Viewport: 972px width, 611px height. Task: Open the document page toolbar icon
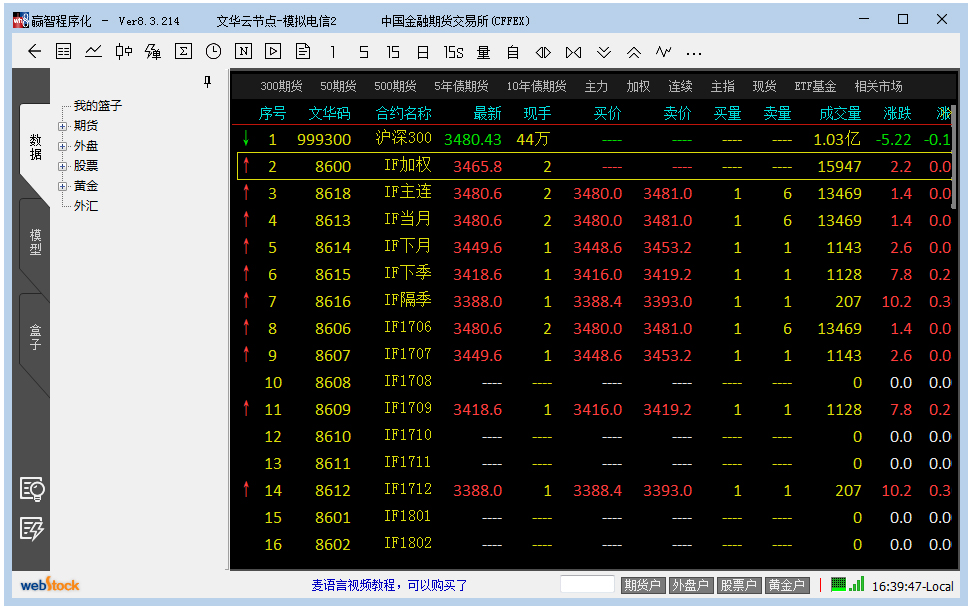303,51
